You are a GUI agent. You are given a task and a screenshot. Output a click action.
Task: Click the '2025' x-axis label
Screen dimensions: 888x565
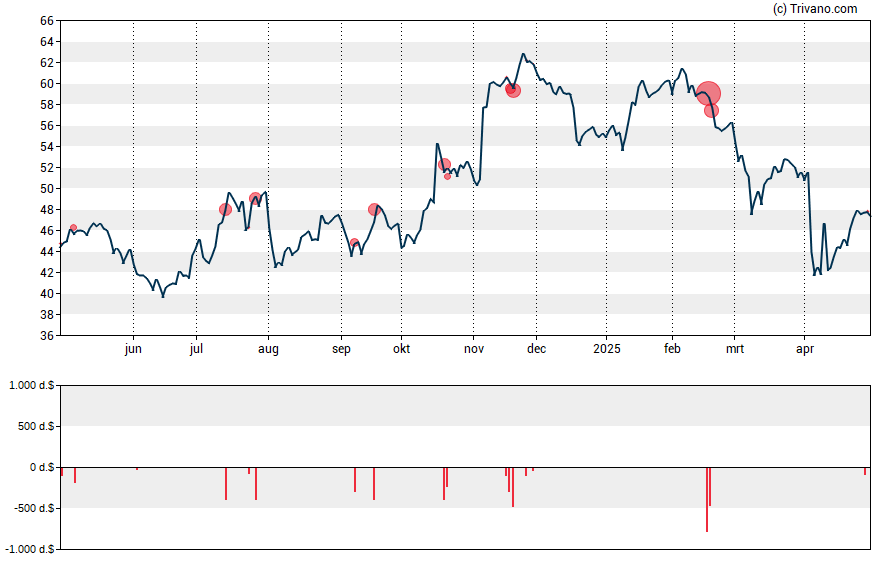[607, 348]
